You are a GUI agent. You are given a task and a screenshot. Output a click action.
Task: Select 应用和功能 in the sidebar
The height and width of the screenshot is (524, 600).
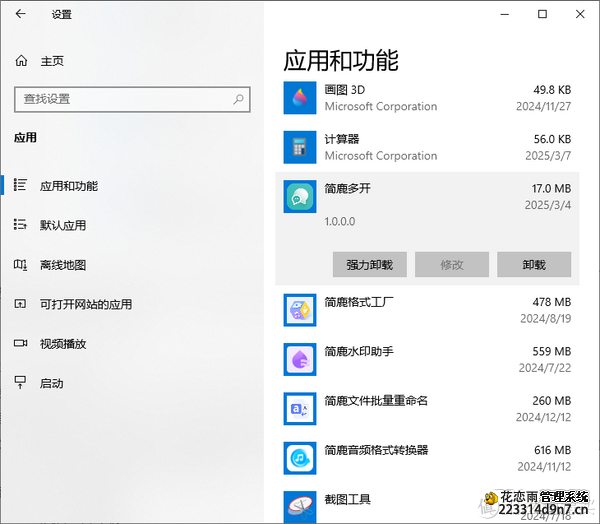coord(69,186)
